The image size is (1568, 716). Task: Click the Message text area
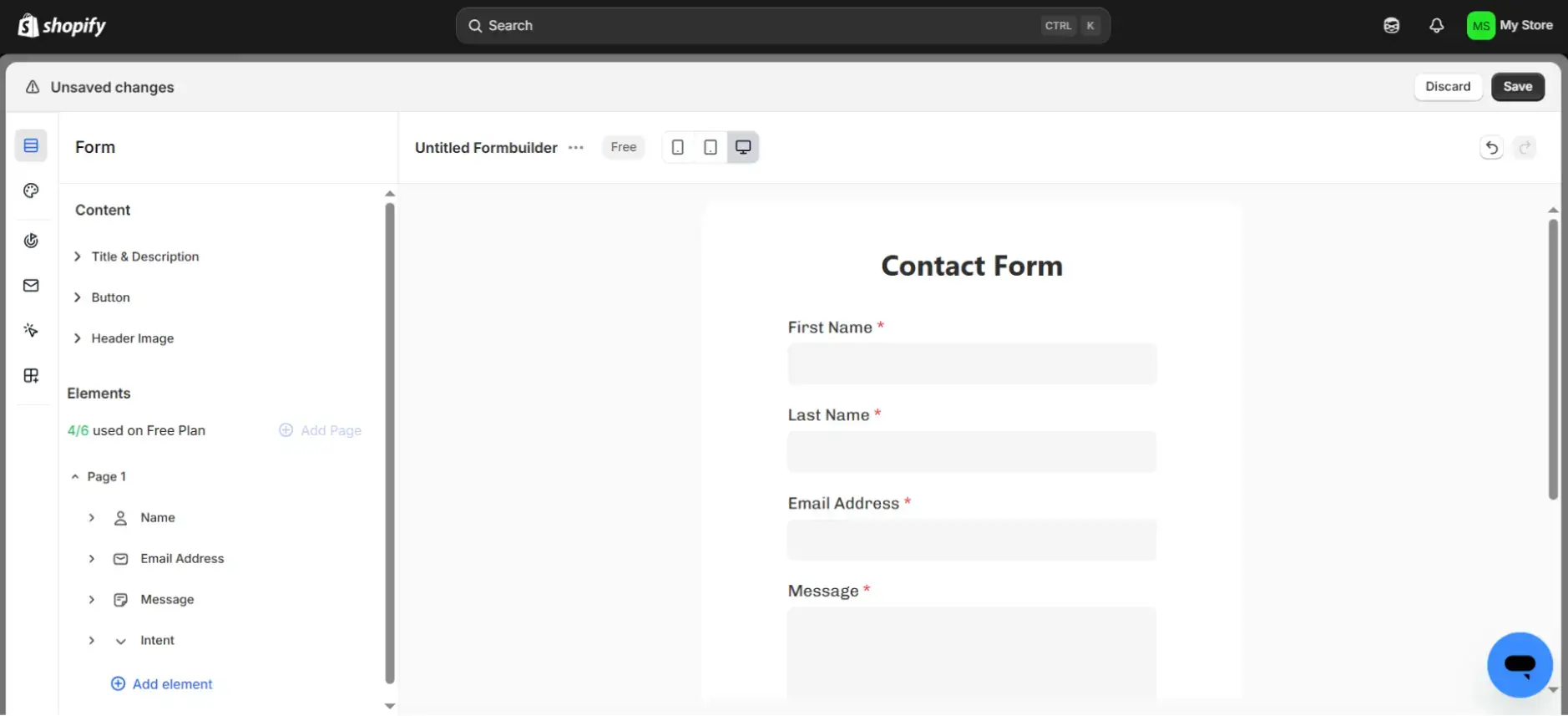(x=972, y=653)
